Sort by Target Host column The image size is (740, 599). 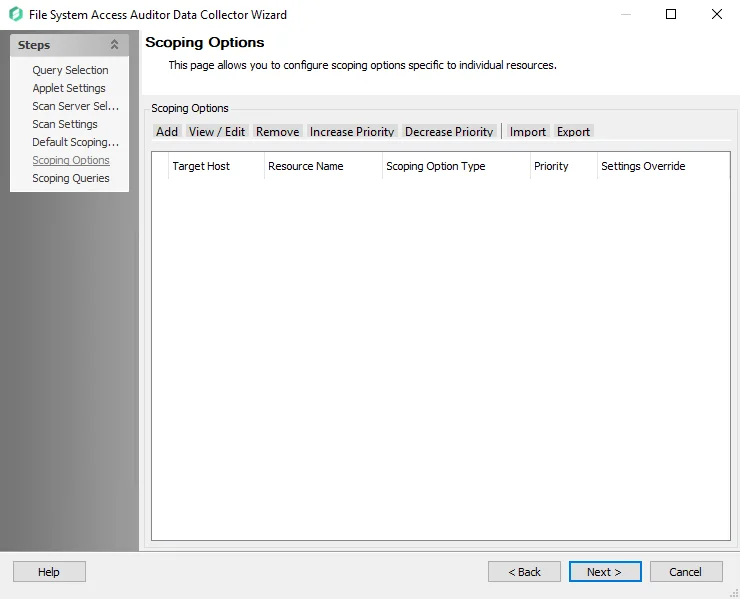click(216, 166)
